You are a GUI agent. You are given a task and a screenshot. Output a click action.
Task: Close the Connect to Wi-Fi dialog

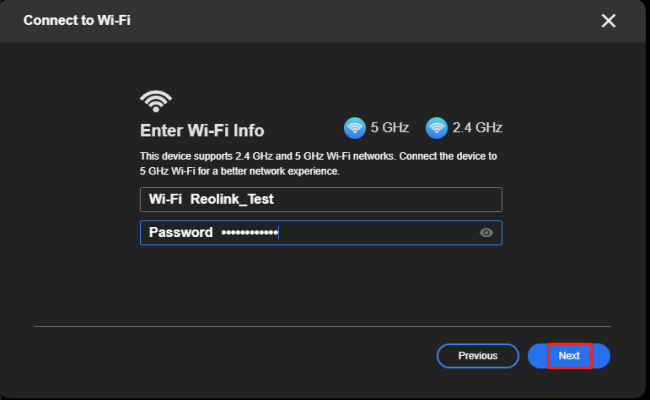point(608,21)
